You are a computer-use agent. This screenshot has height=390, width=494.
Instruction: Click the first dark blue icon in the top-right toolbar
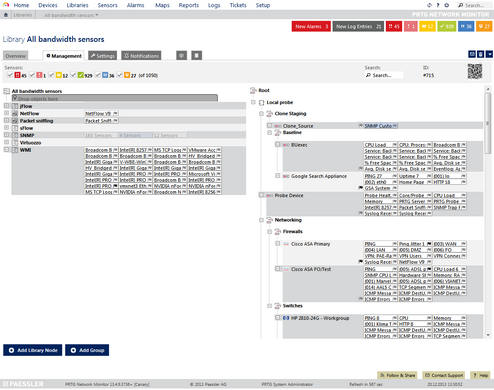(472, 54)
